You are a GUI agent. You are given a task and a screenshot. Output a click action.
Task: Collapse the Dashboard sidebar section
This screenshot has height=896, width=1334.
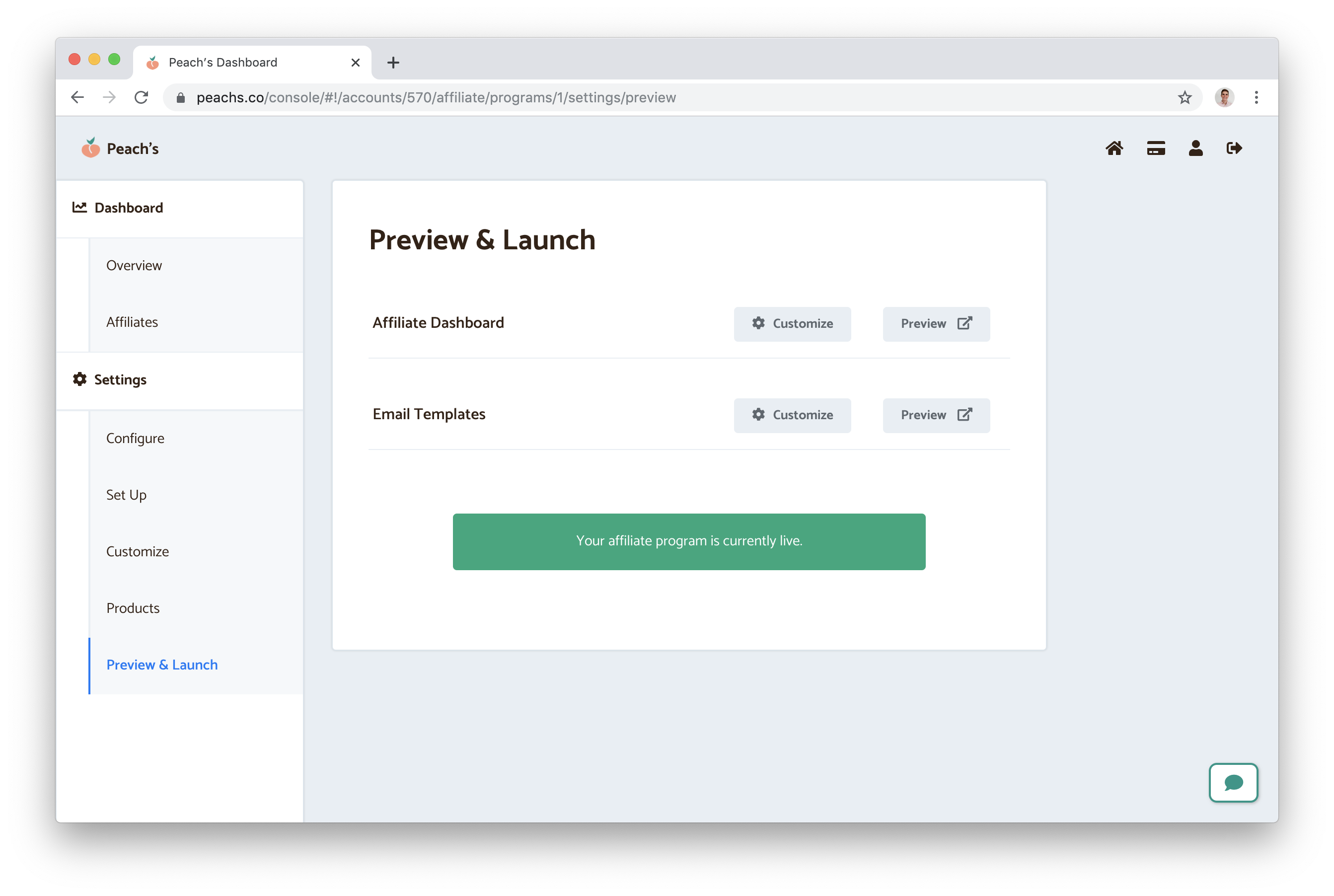[129, 208]
